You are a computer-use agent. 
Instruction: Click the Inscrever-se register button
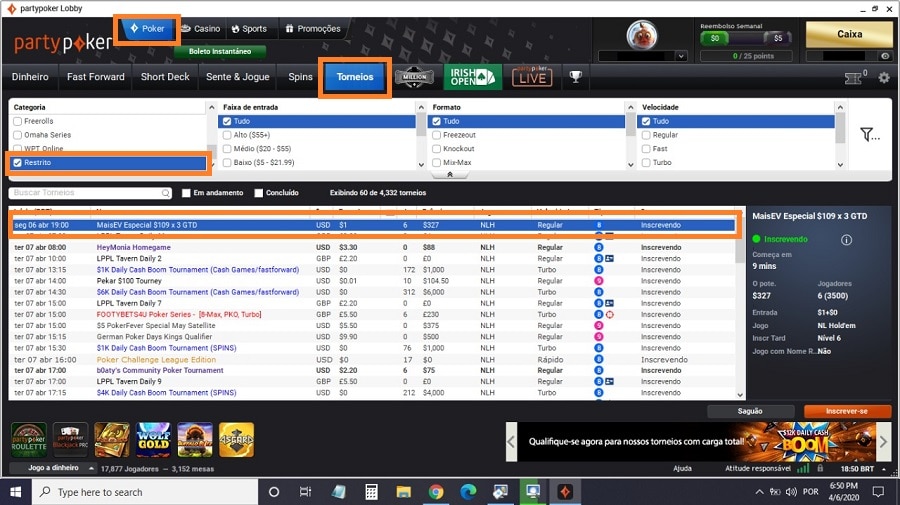click(x=847, y=411)
